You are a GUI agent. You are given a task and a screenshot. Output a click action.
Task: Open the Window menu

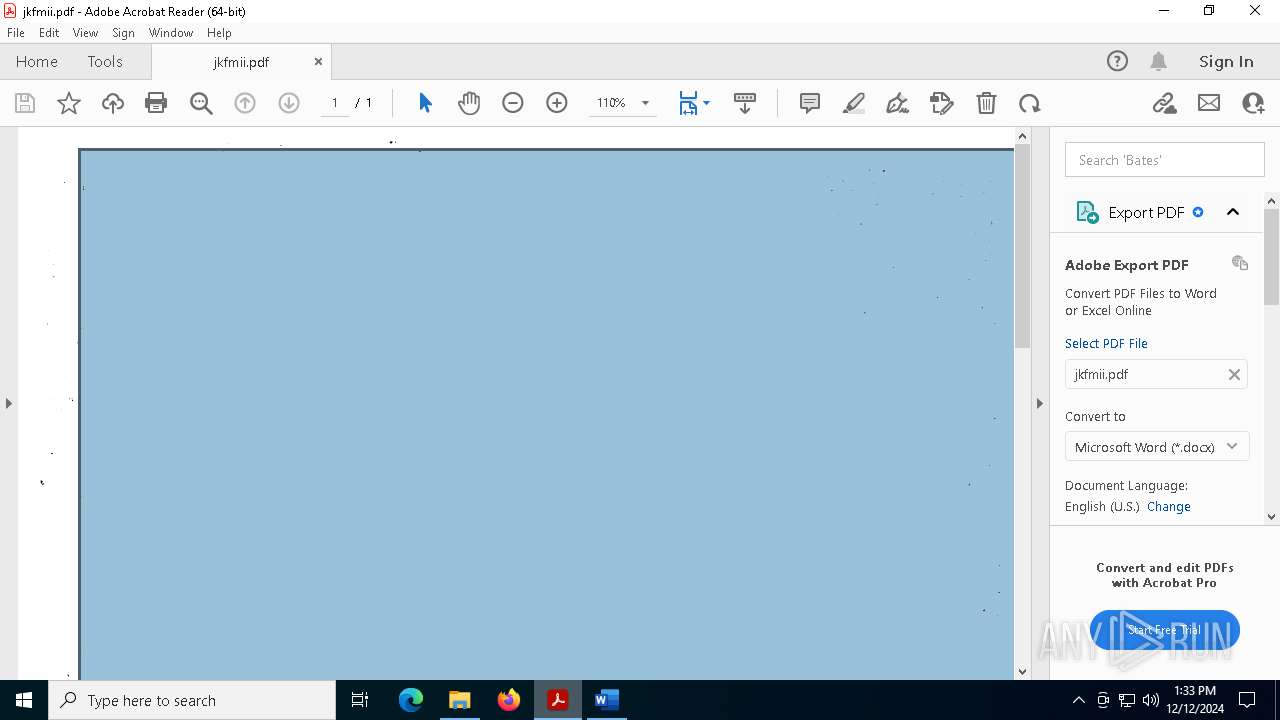(171, 33)
